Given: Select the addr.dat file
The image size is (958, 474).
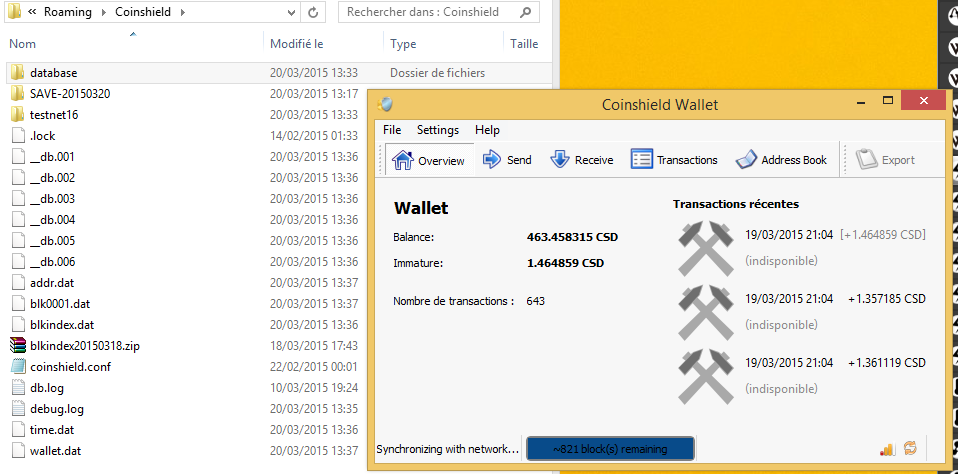Looking at the screenshot, I should [52, 283].
